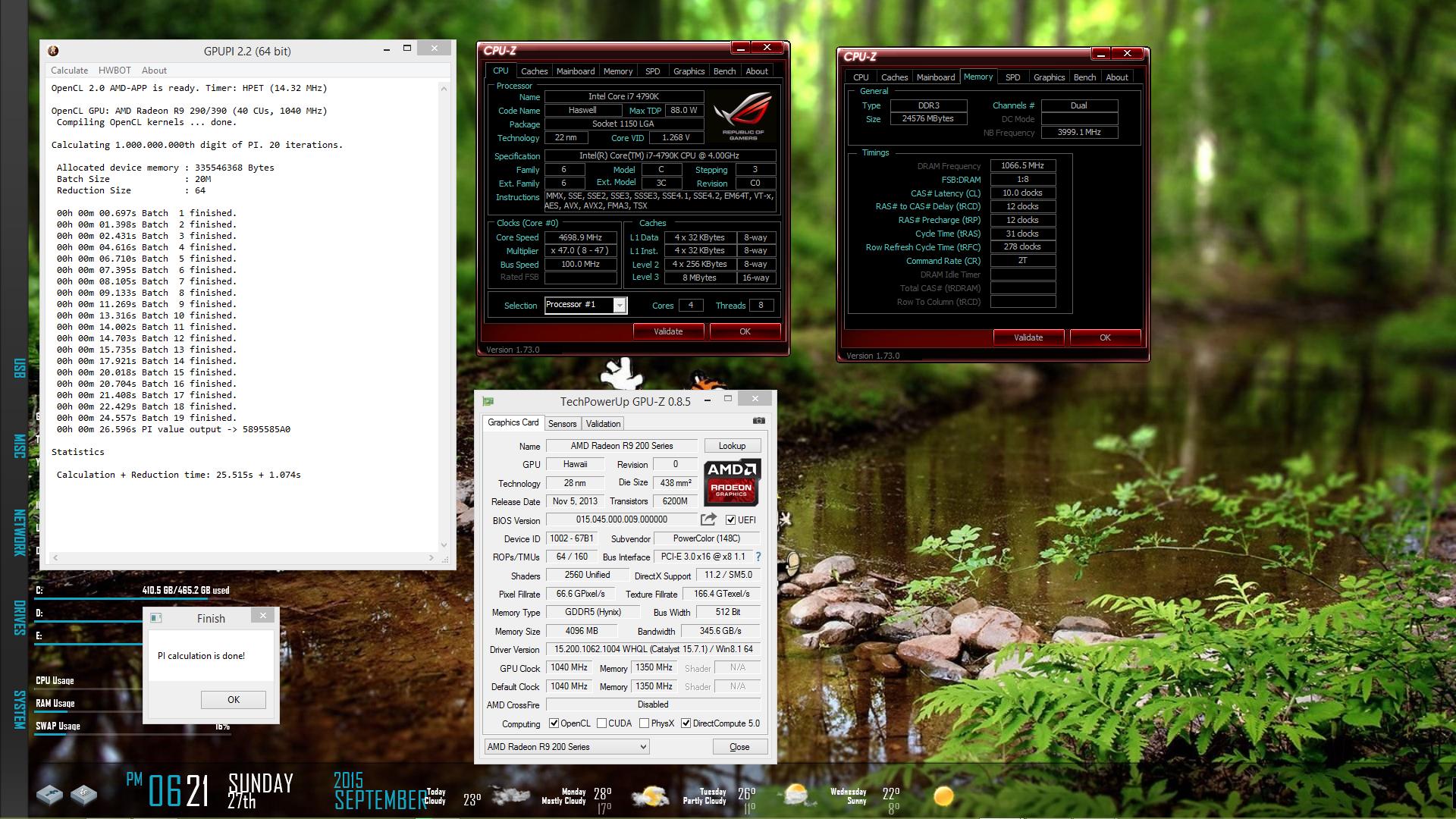Image resolution: width=1456 pixels, height=819 pixels.
Task: Click the C: drive usage bar
Action: (132, 598)
